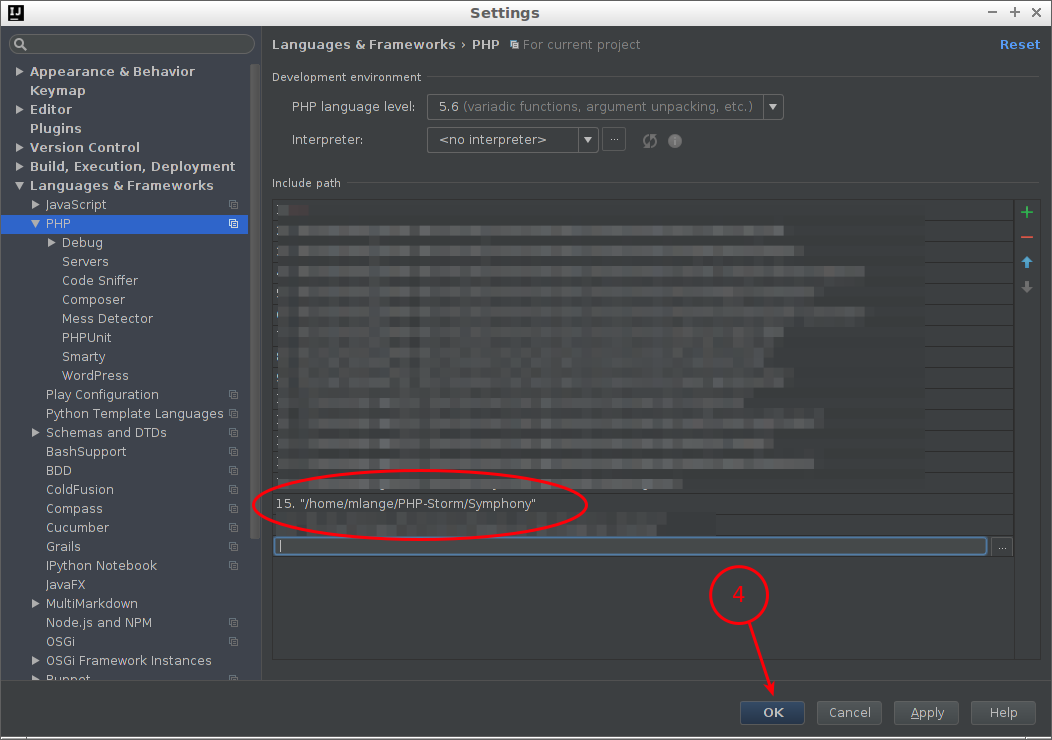Open the PHPUnit settings page
Image resolution: width=1052 pixels, height=740 pixels.
point(87,337)
